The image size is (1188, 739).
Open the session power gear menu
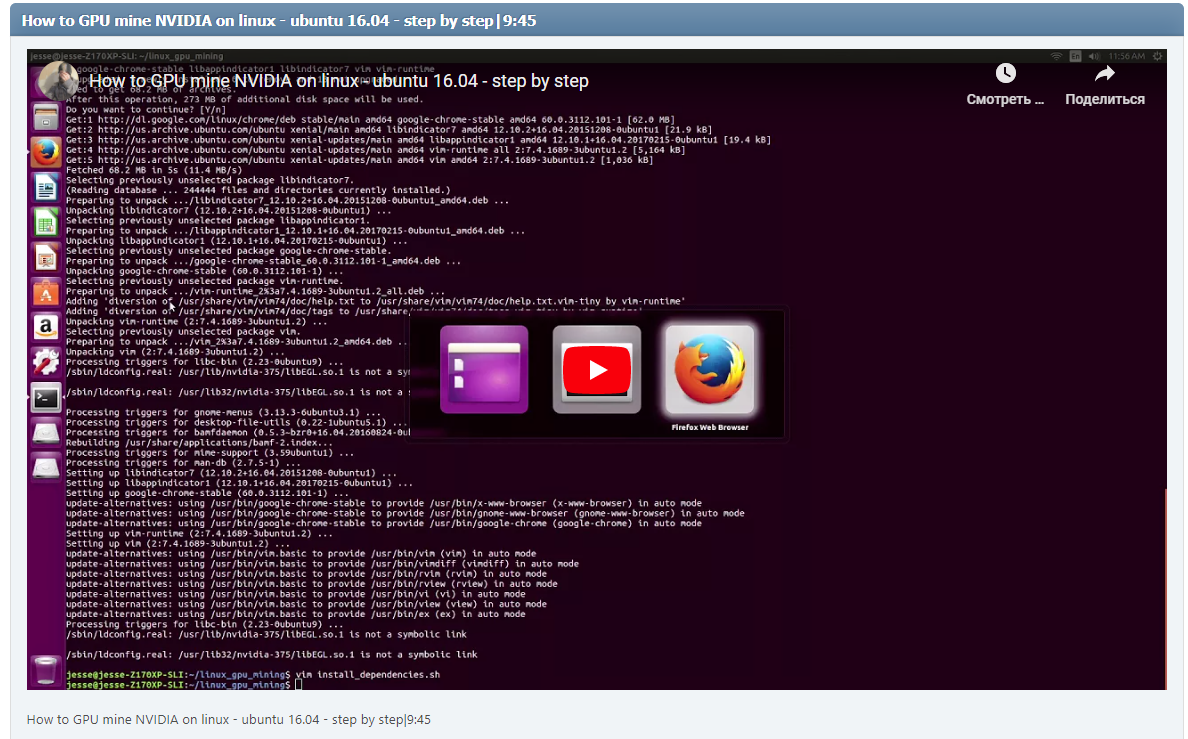click(x=1157, y=56)
